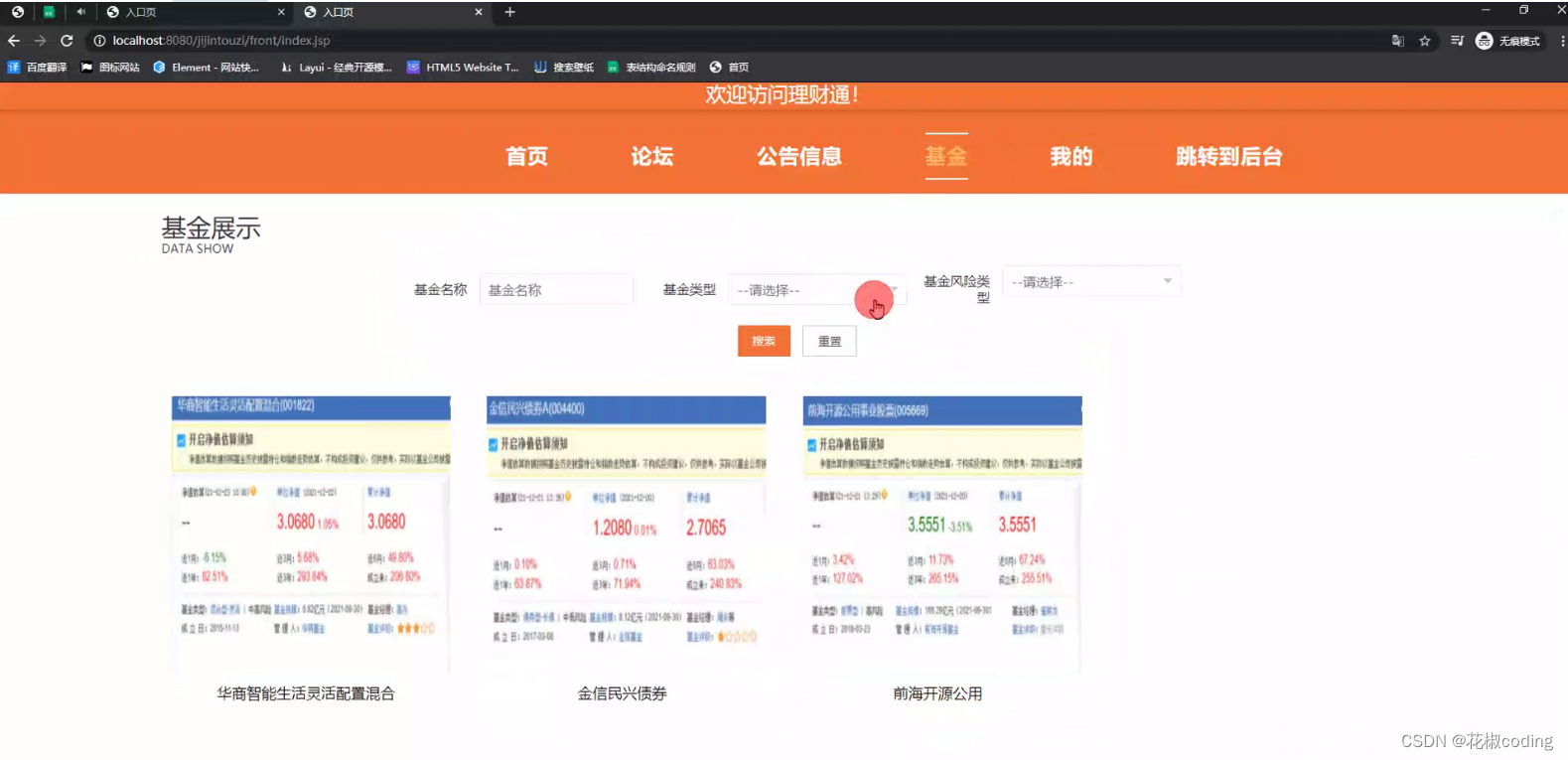Open the 图标网站 bookmark
The width and height of the screenshot is (1568, 760).
109,68
